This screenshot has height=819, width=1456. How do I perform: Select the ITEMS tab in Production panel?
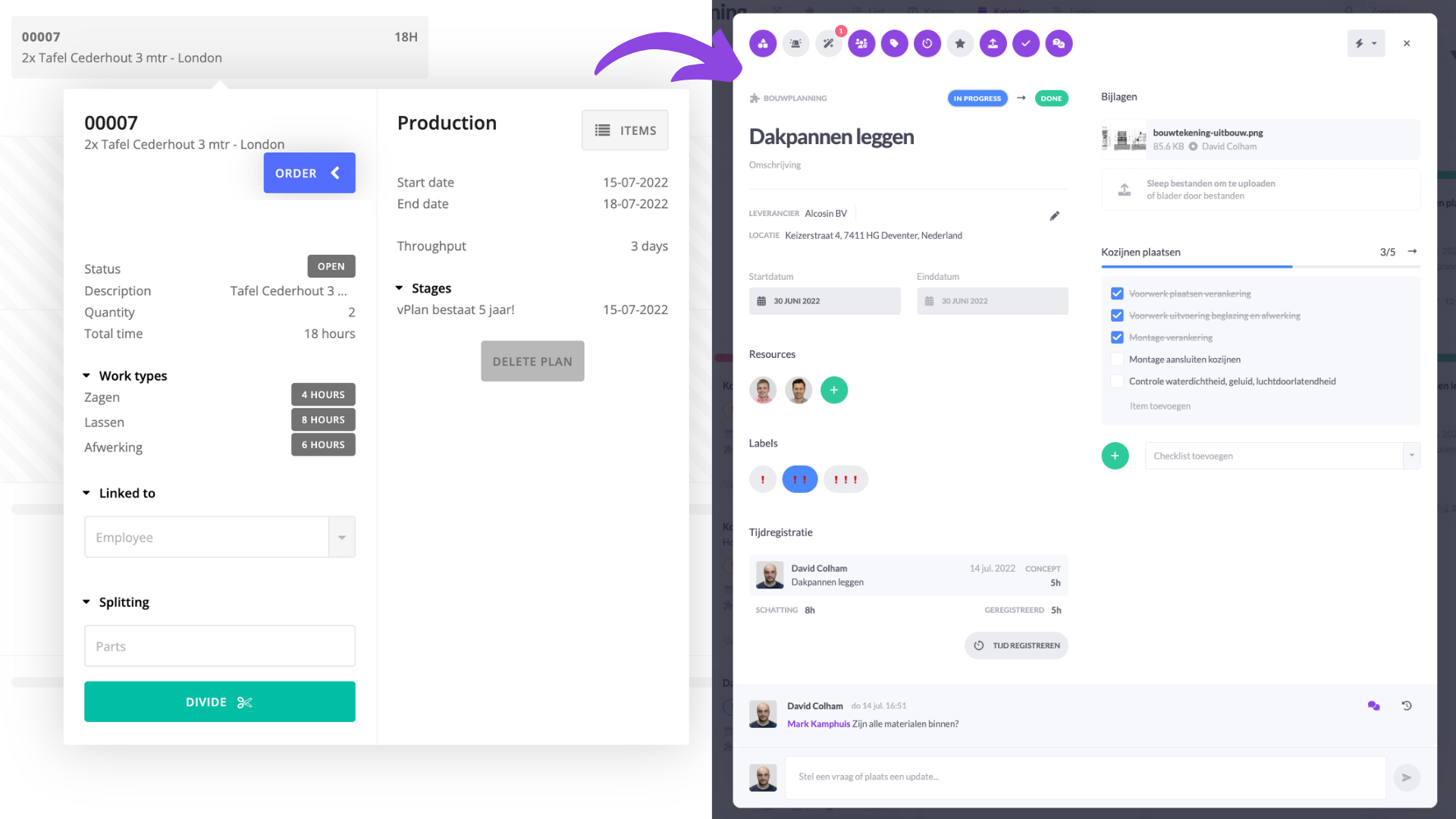(x=625, y=130)
